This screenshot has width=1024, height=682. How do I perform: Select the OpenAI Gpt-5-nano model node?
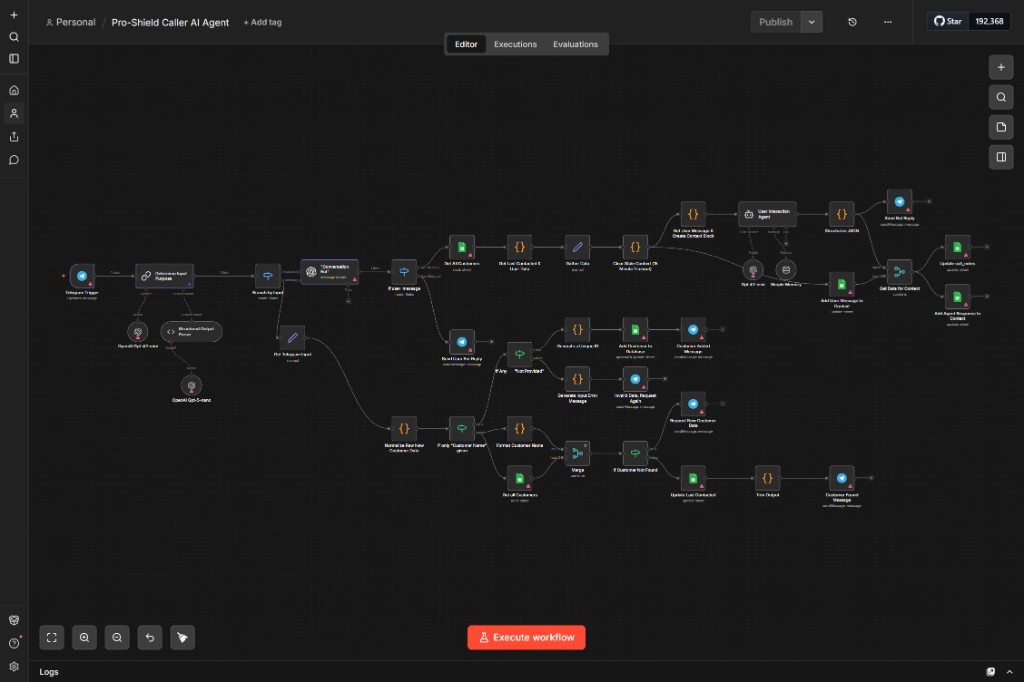point(191,385)
